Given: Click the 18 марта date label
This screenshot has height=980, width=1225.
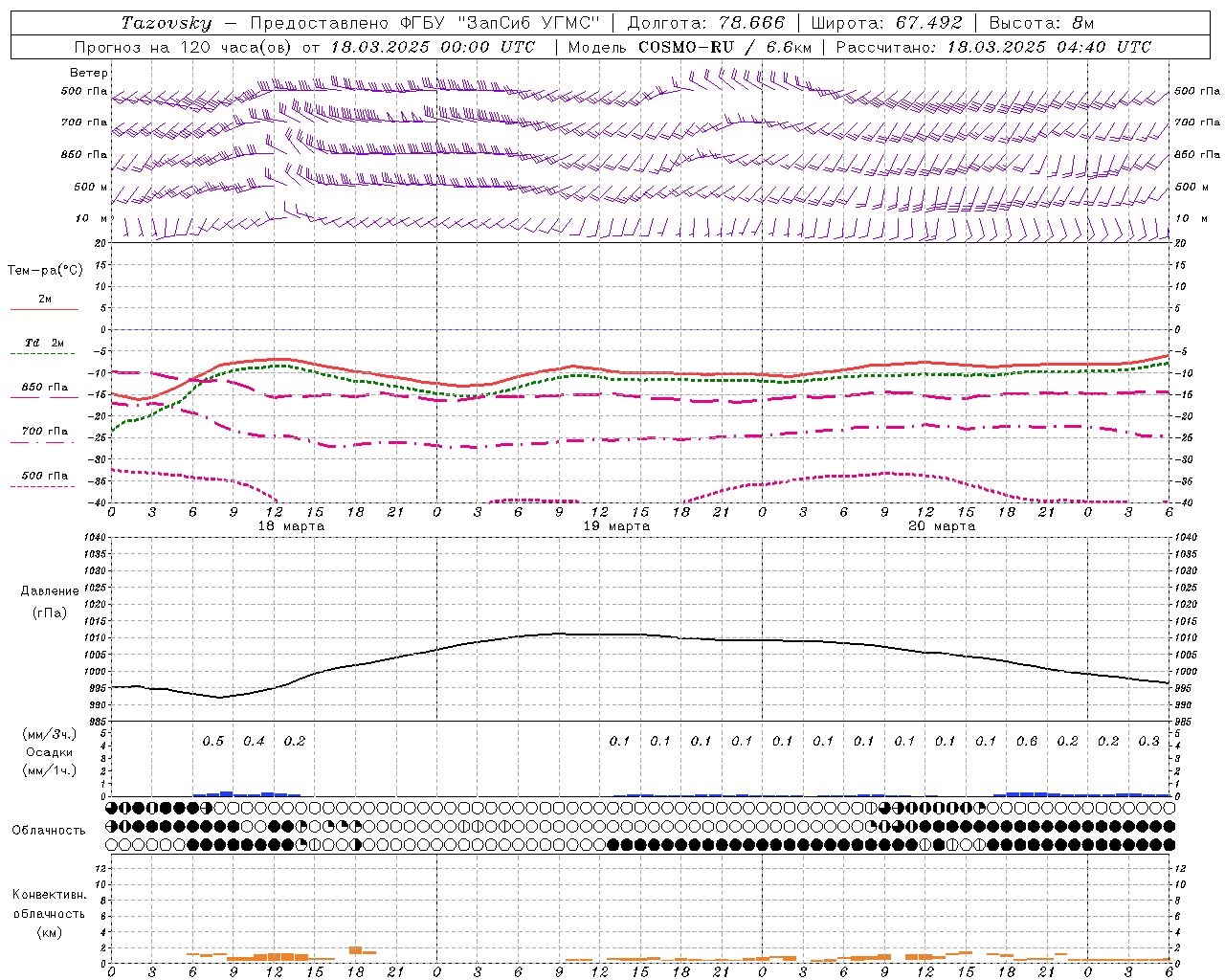Looking at the screenshot, I should (x=291, y=526).
